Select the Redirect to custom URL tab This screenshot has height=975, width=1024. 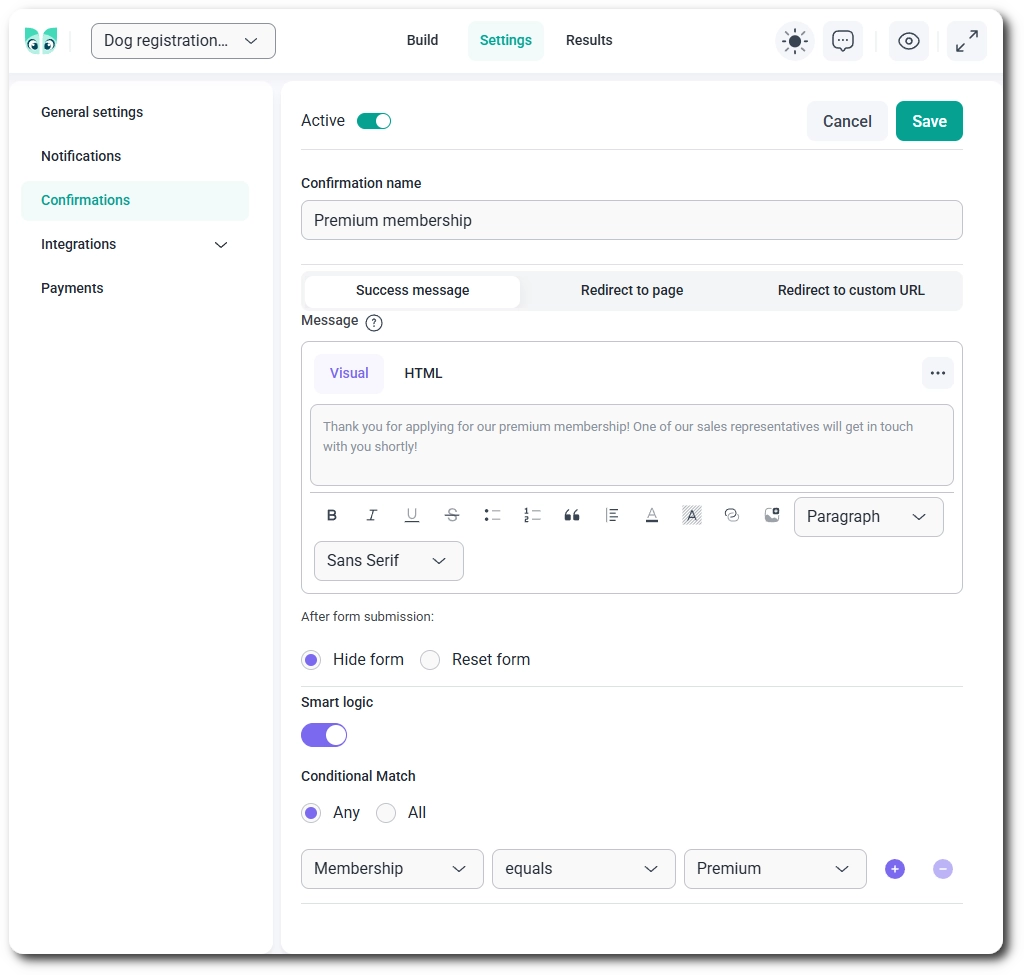tap(851, 291)
